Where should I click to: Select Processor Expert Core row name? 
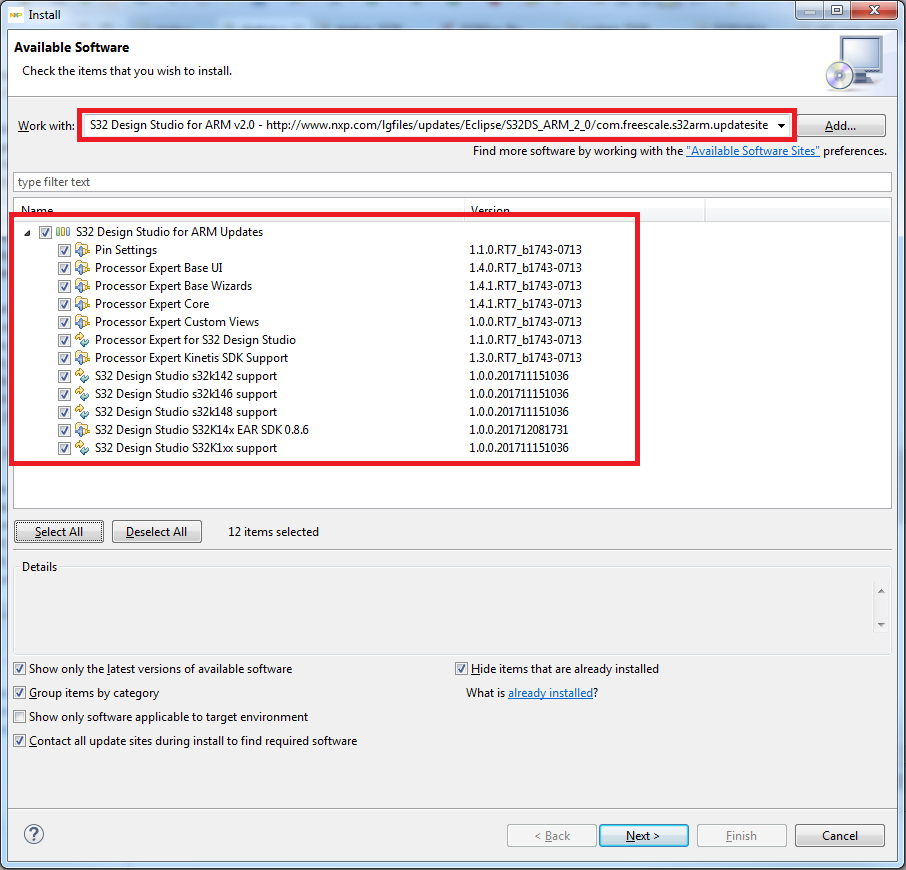[152, 303]
